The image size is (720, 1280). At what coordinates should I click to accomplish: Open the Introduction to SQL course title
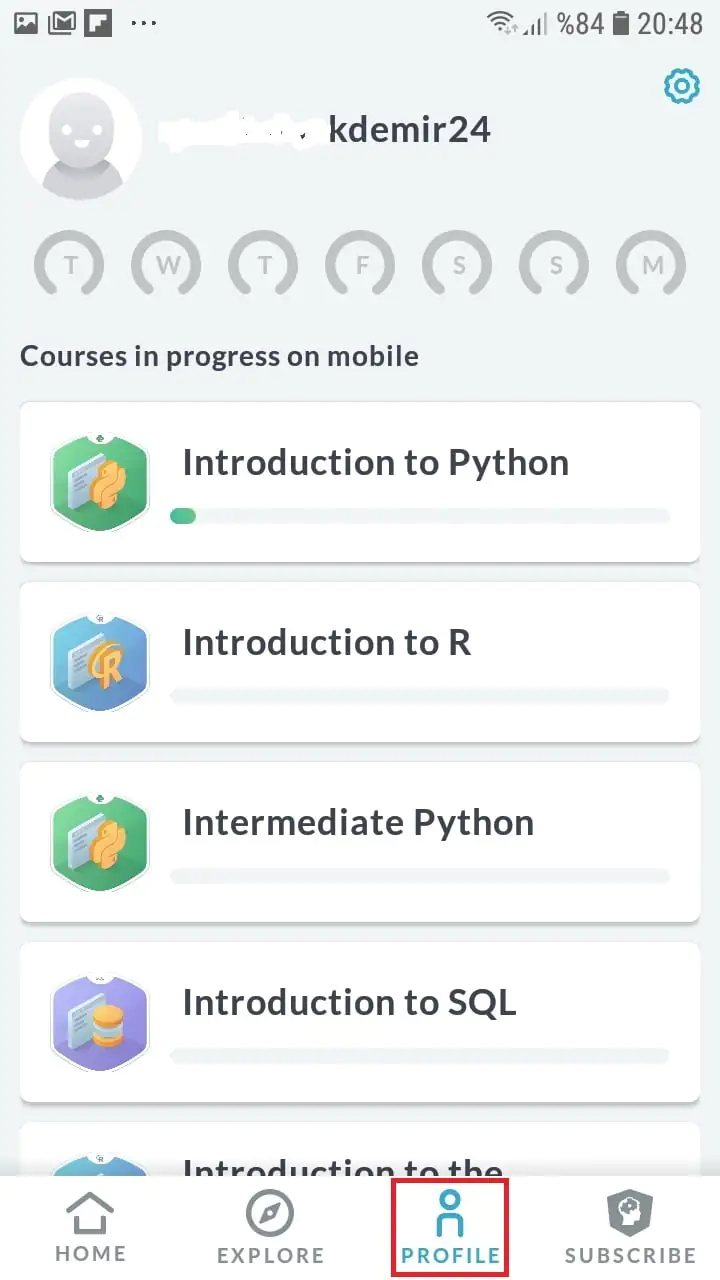[x=349, y=1002]
